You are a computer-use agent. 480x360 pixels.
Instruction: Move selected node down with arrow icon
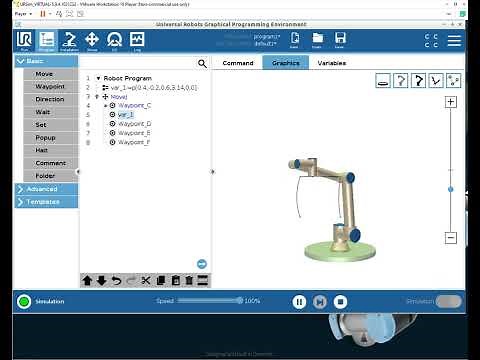102,281
